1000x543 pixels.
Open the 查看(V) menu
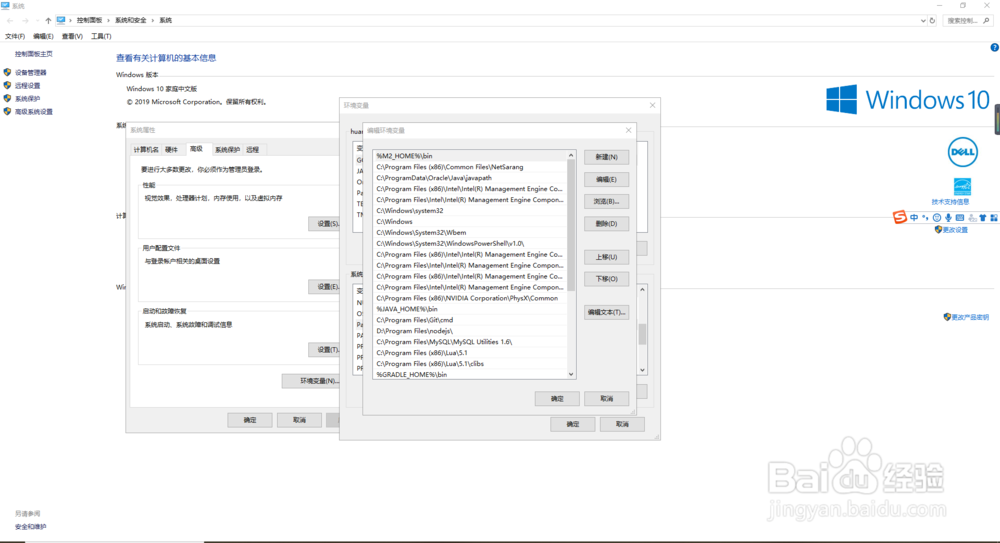coord(72,36)
